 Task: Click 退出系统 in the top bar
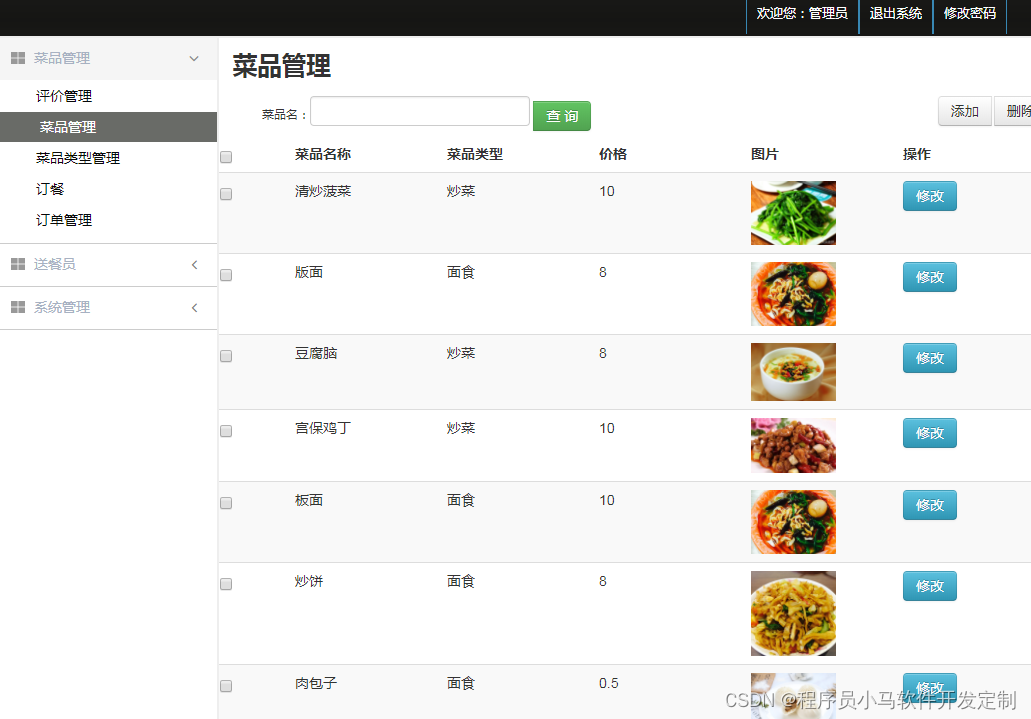[895, 15]
